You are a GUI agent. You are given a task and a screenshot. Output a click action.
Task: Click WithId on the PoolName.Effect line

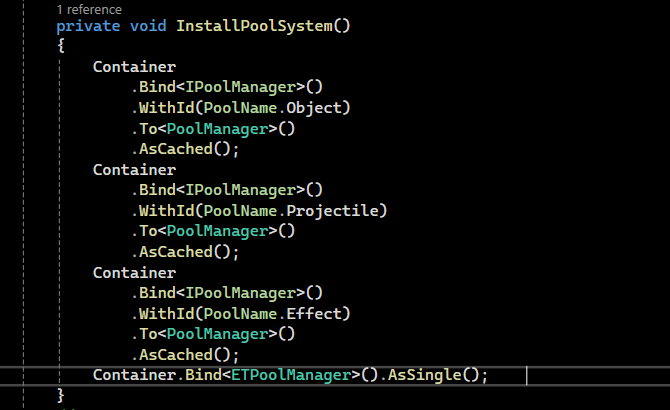click(x=164, y=314)
